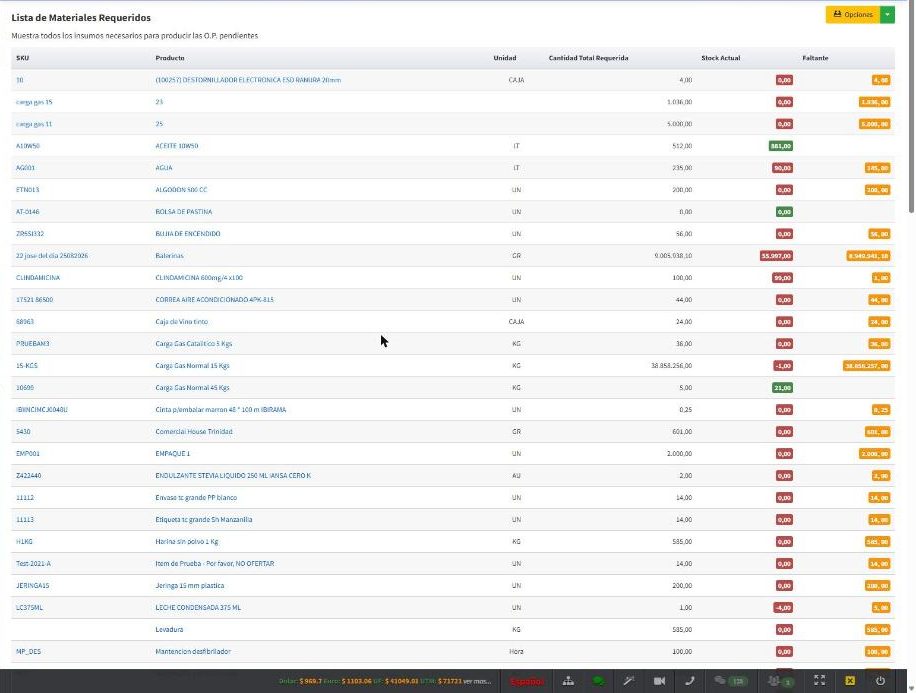Screen dimensions: 916x693
Task: Click the Cantidad Total Requerida column header
Action: click(588, 58)
